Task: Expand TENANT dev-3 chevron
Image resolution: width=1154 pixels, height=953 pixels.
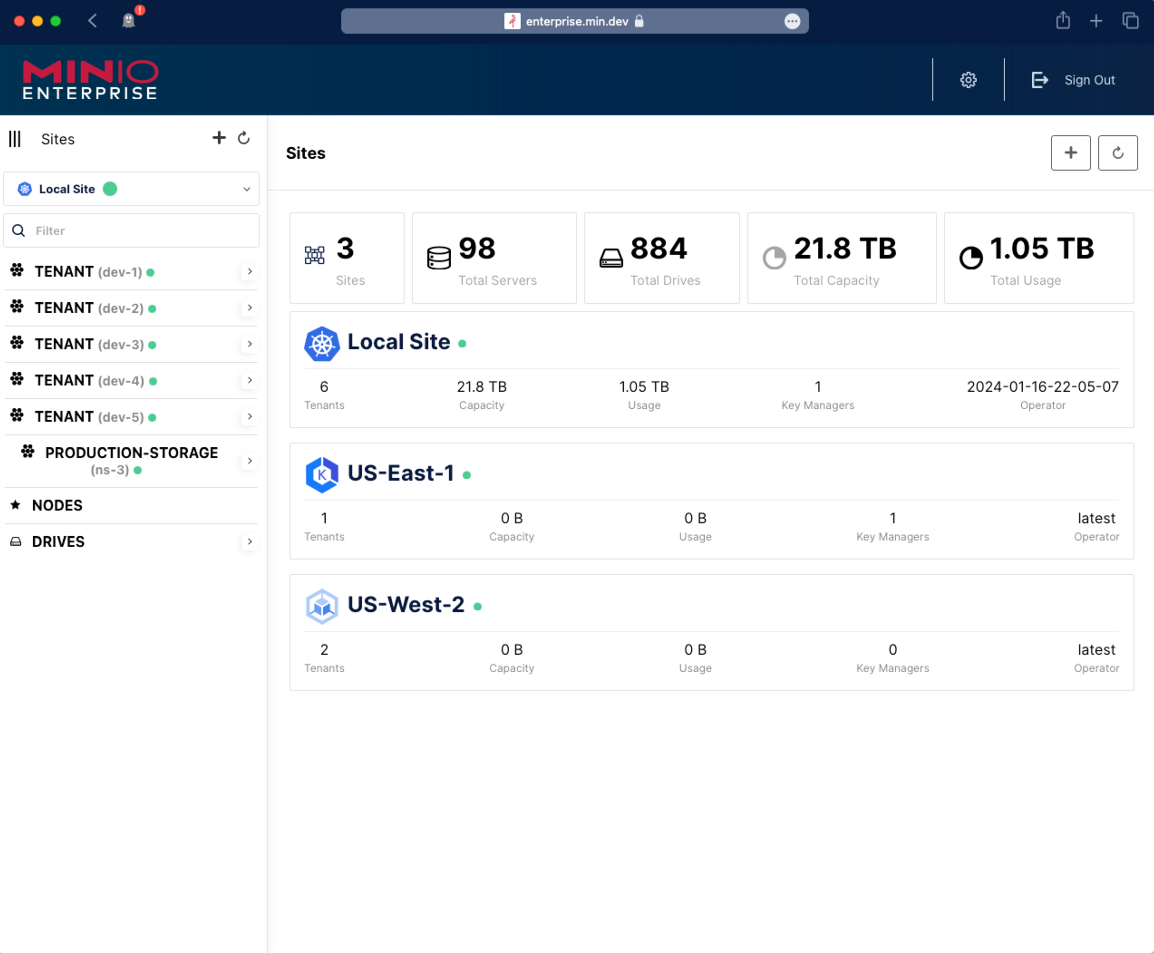Action: pyautogui.click(x=249, y=344)
